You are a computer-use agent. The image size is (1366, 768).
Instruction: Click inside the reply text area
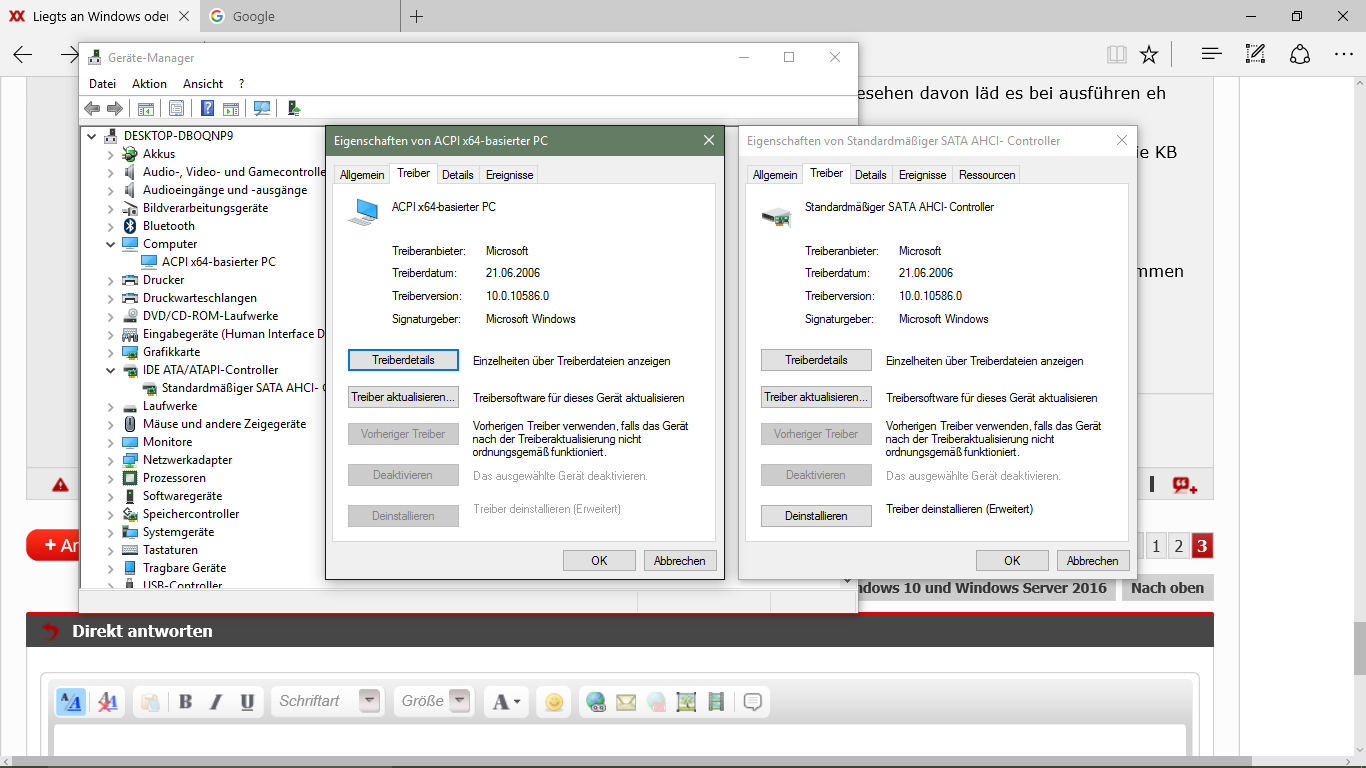coord(620,740)
